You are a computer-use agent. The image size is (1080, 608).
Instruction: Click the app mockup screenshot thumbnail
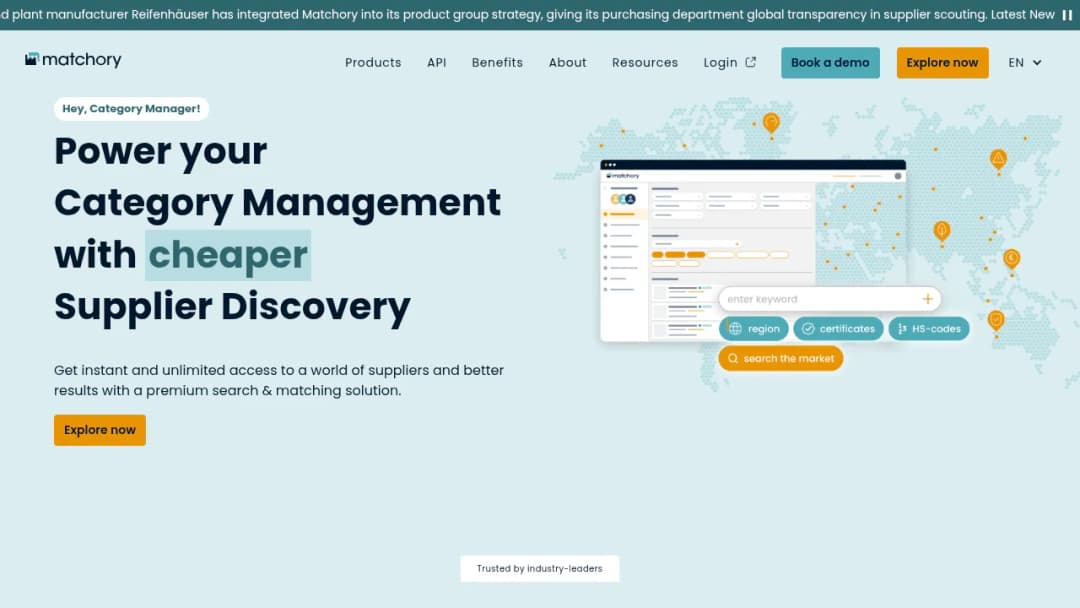pos(753,251)
